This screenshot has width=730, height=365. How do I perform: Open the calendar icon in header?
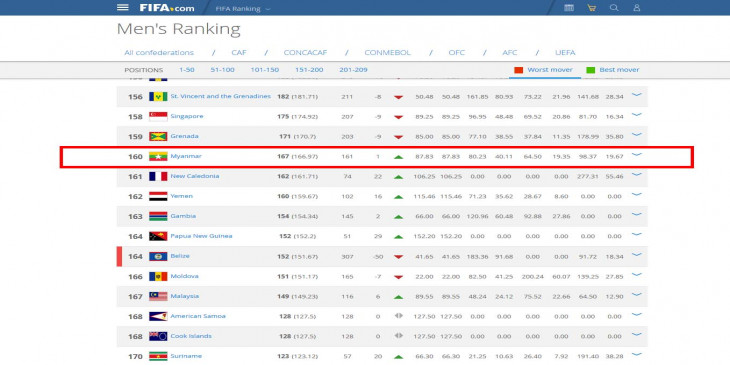click(568, 8)
